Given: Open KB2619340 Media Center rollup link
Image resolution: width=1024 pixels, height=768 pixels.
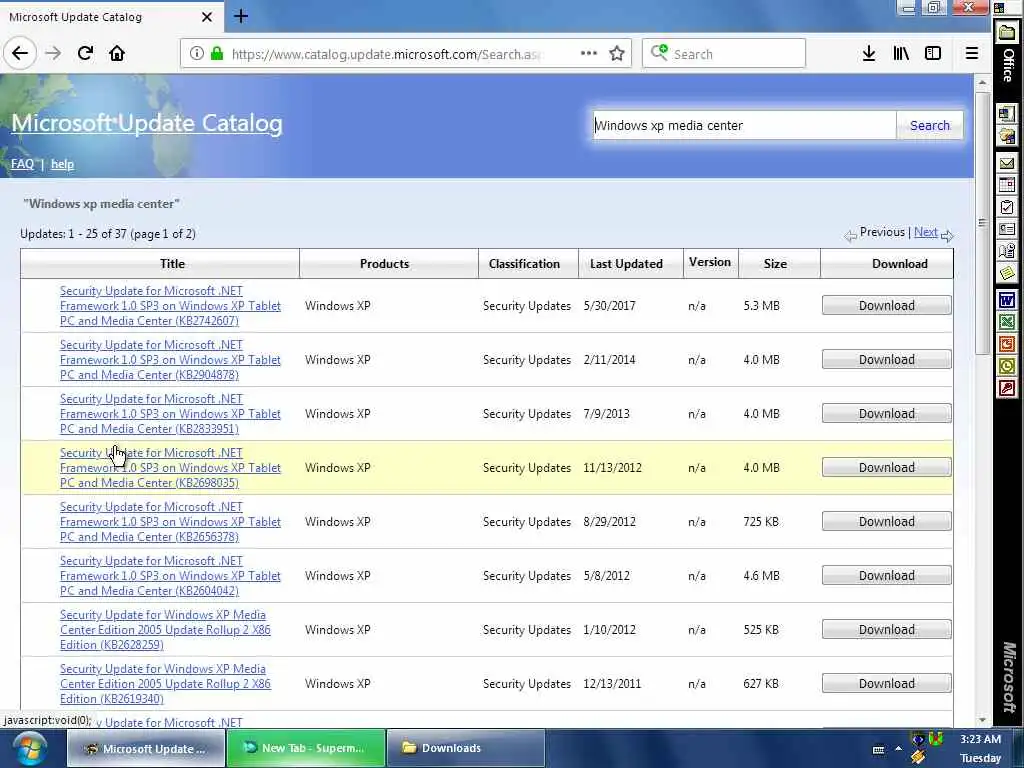Looking at the screenshot, I should coord(165,684).
